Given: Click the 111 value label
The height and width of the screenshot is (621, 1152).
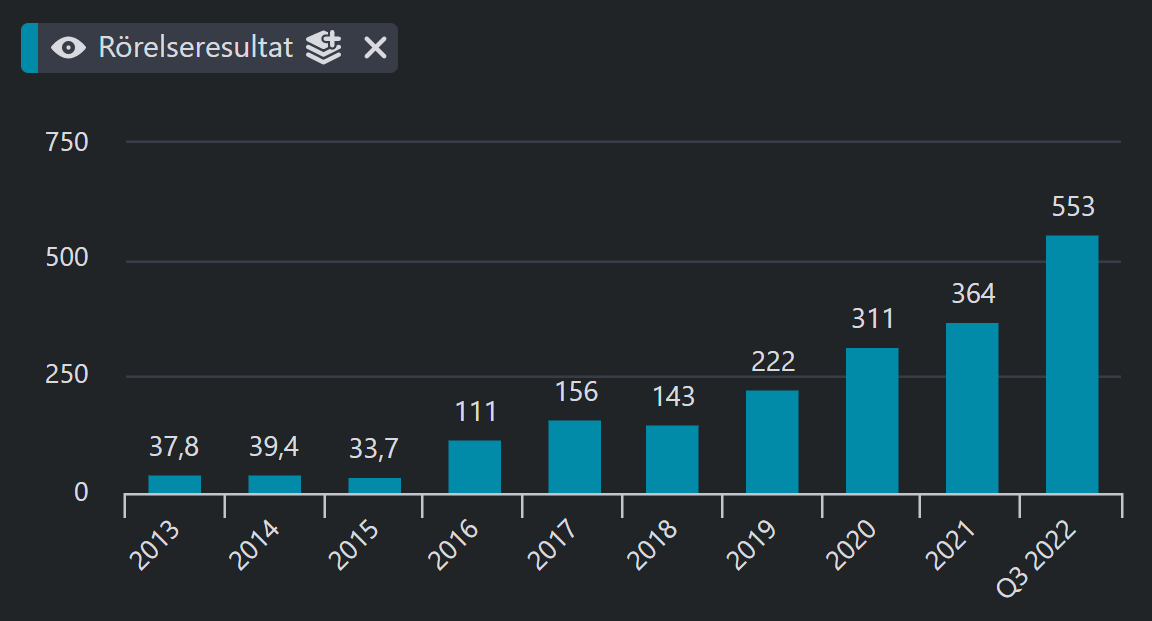Looking at the screenshot, I should coord(476,412).
